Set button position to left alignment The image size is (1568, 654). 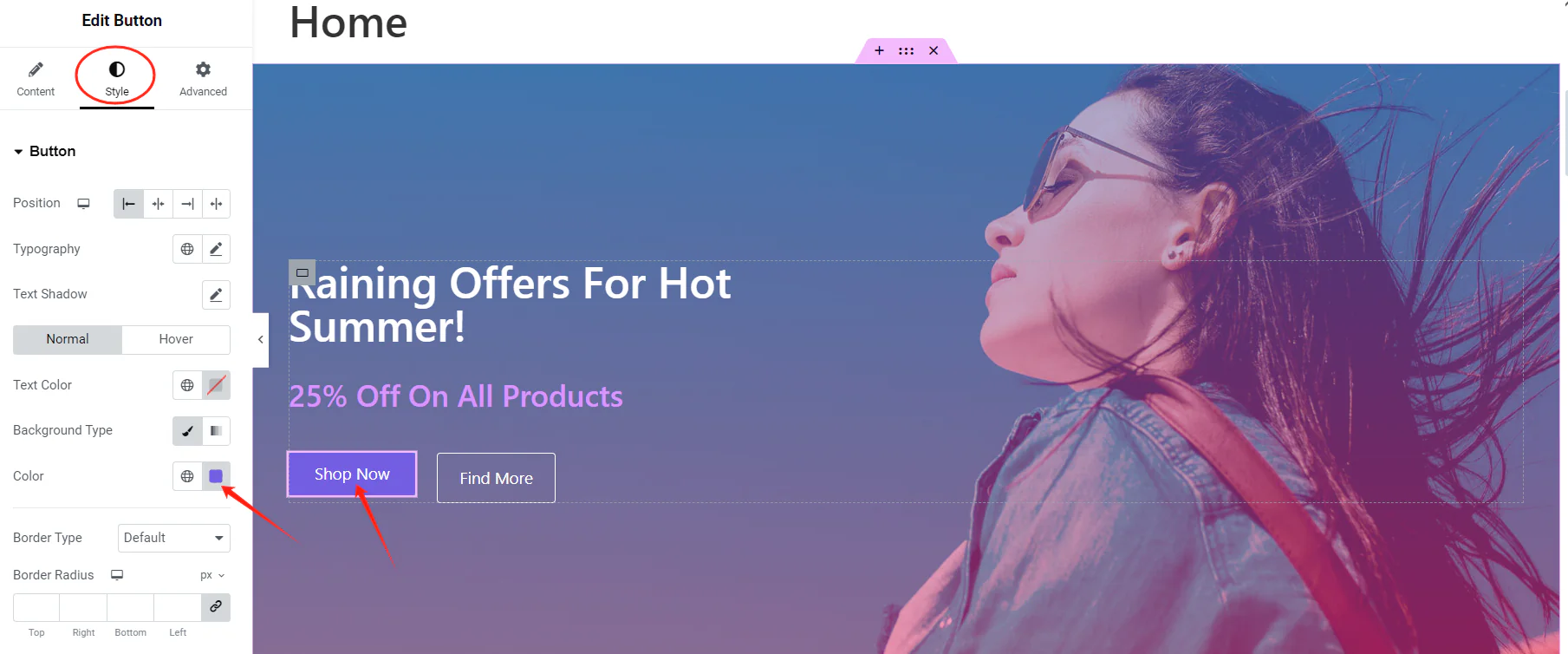(x=128, y=204)
